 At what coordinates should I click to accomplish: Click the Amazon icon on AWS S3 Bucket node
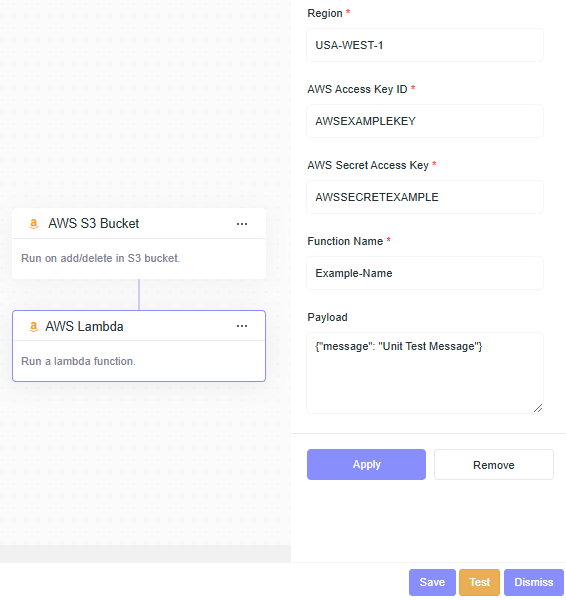[x=34, y=223]
